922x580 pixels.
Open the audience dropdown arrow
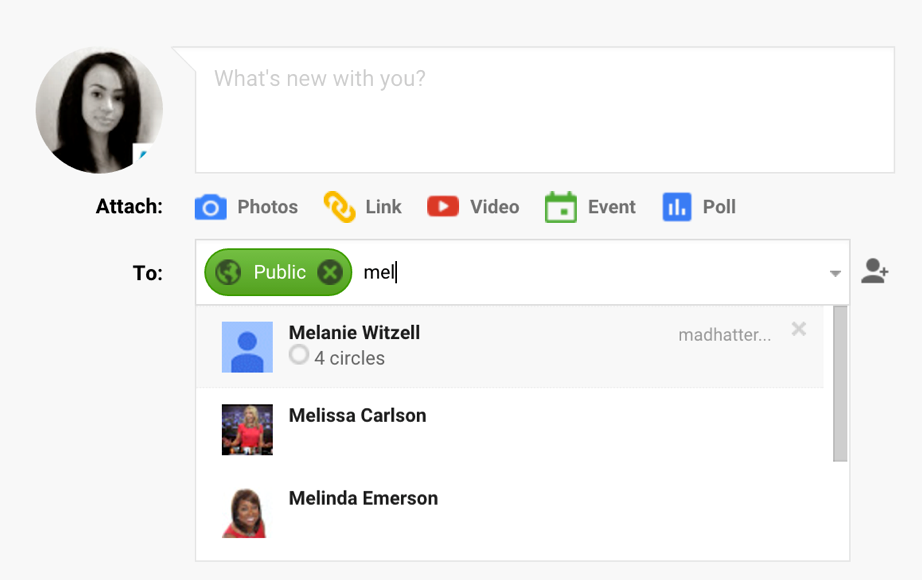pyautogui.click(x=835, y=274)
